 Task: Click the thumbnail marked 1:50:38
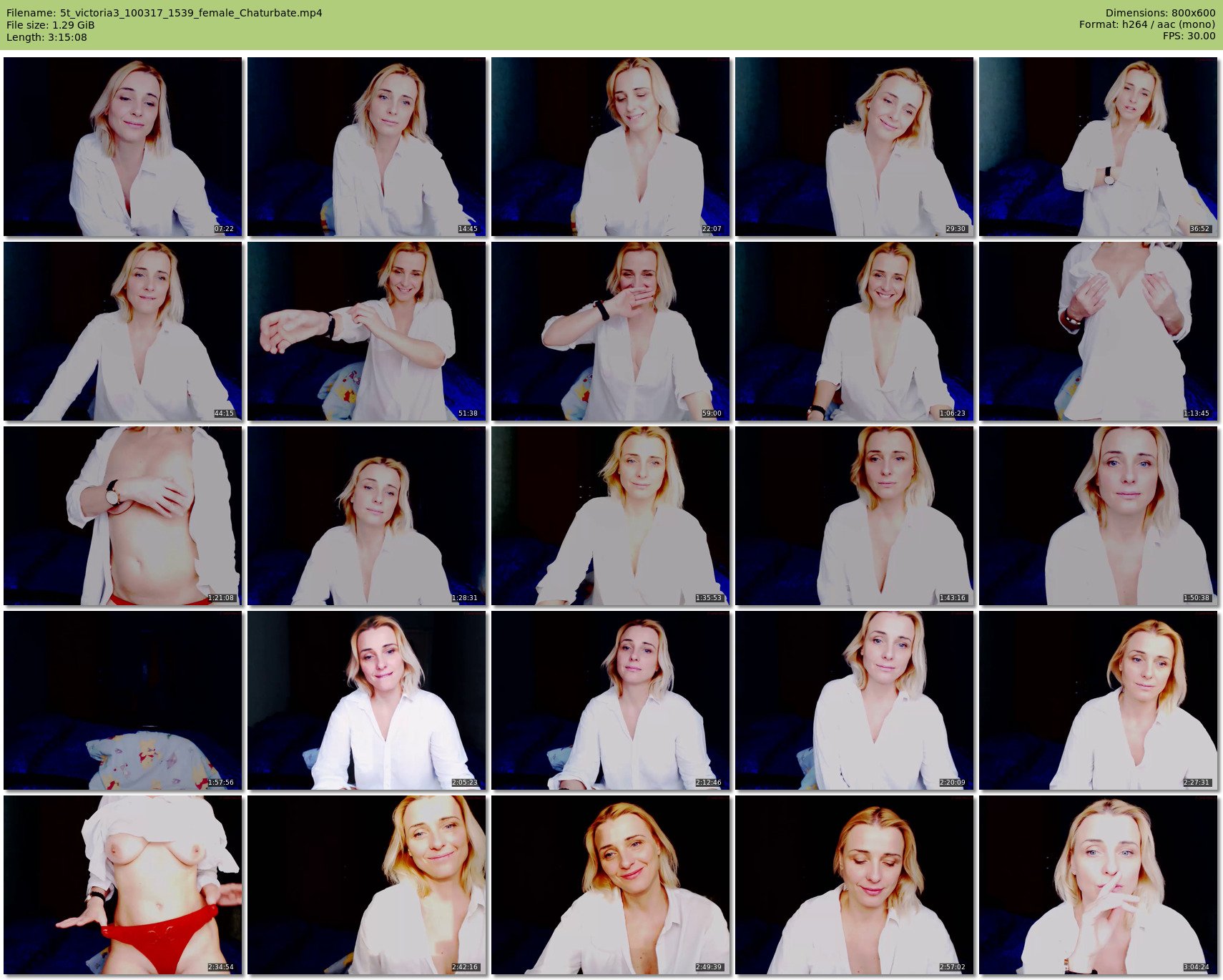click(1099, 516)
